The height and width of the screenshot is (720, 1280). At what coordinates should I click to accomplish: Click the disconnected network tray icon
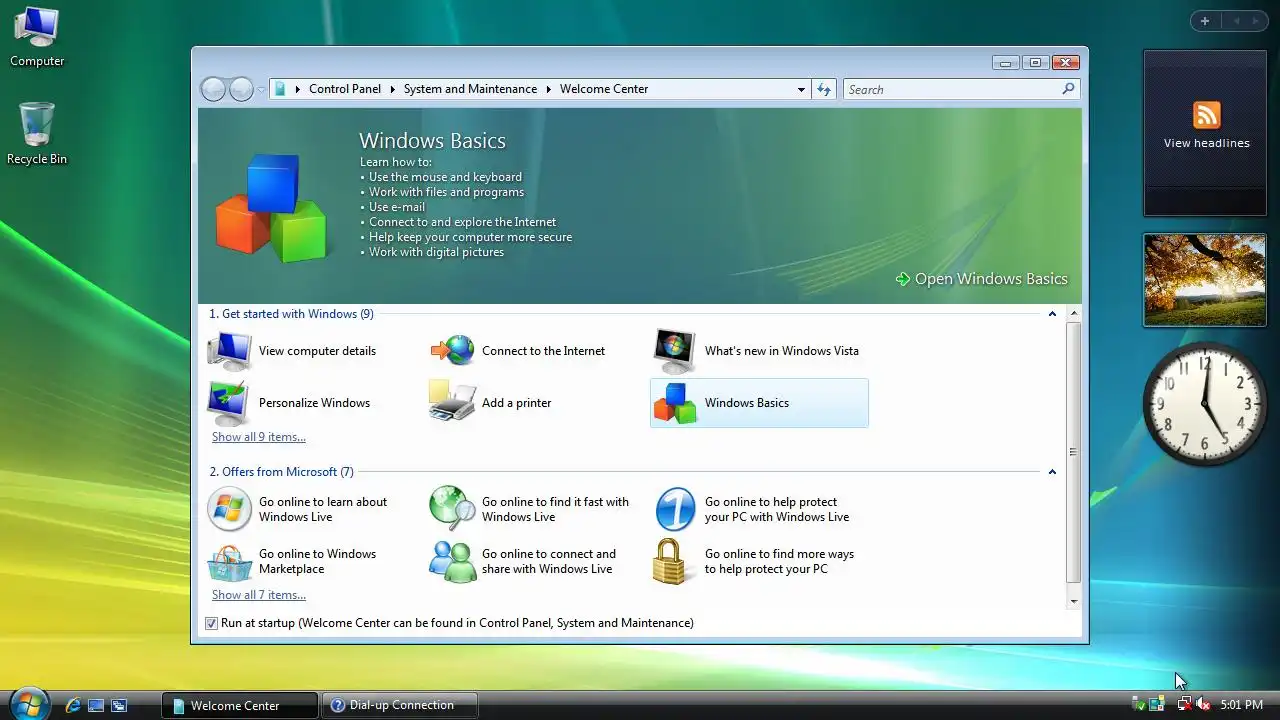coord(1184,705)
